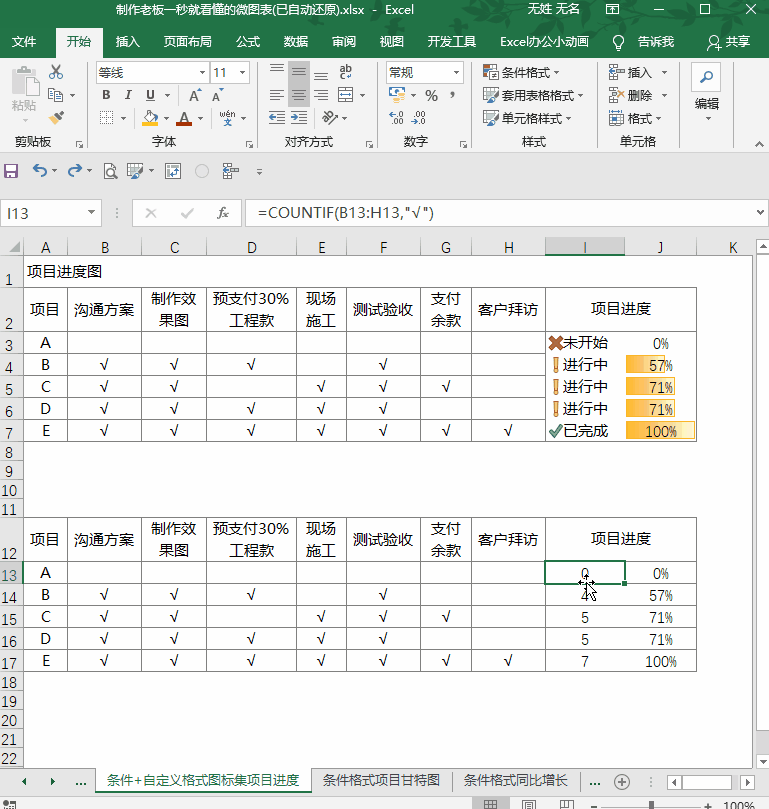769x809 pixels.
Task: Undo the last action
Action: click(39, 170)
